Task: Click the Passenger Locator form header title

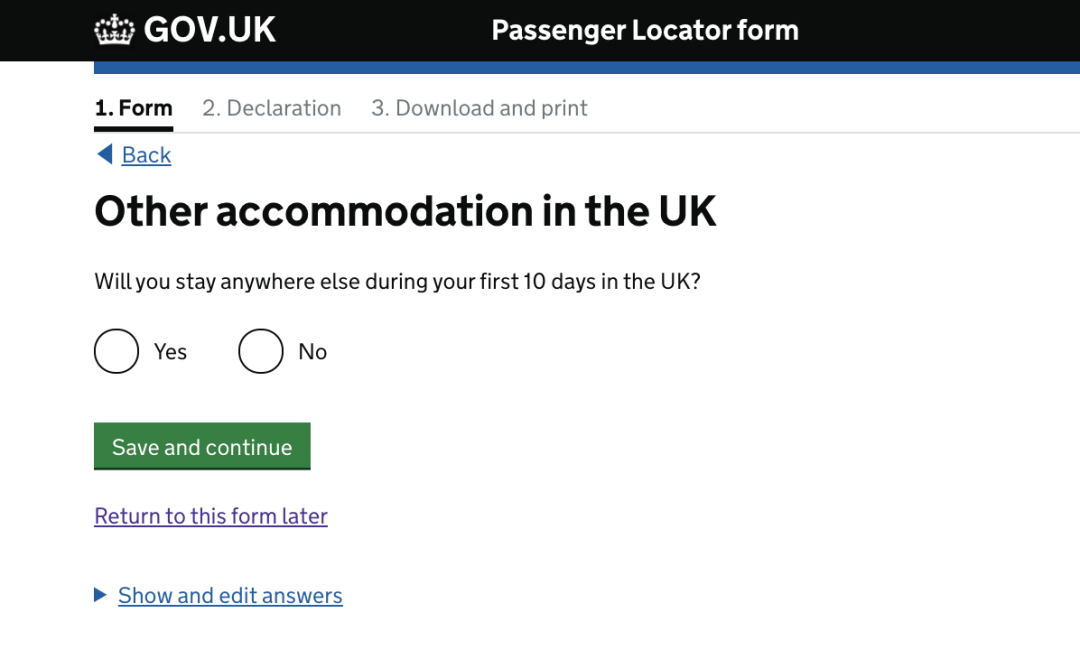Action: [645, 30]
